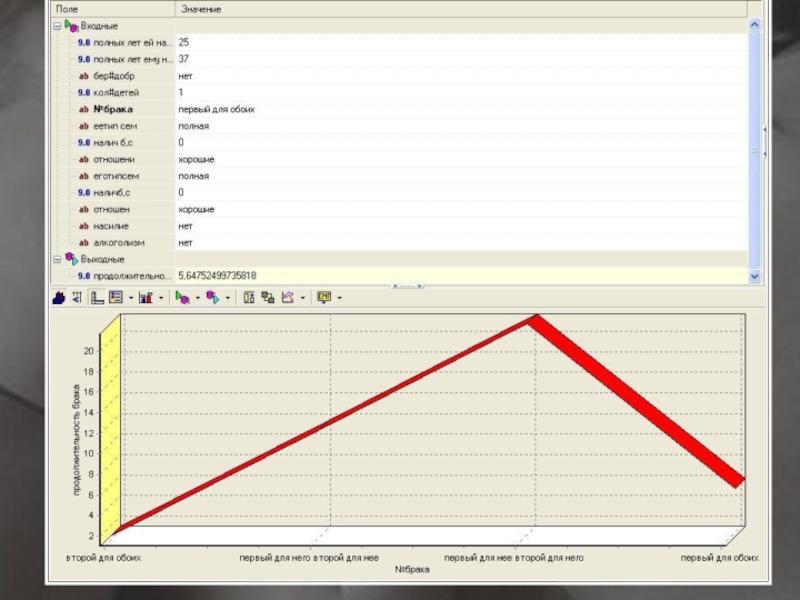Click the line graph icon in toolbar

(x=288, y=297)
